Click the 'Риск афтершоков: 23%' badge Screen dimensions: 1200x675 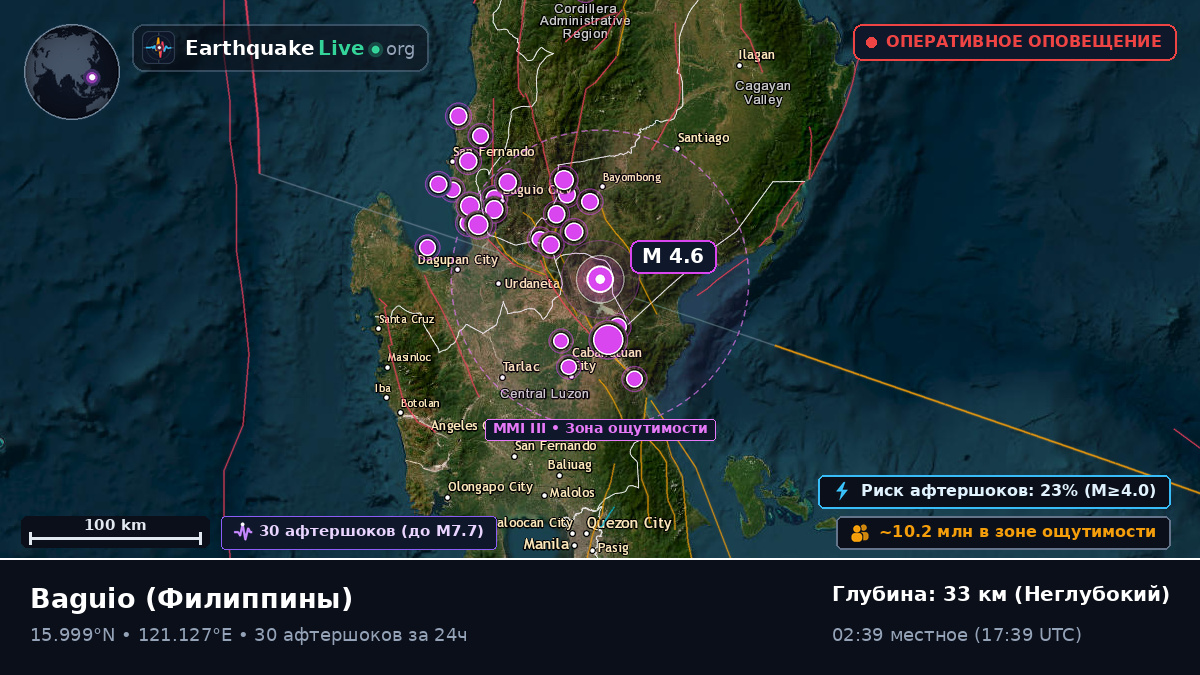[x=995, y=491]
